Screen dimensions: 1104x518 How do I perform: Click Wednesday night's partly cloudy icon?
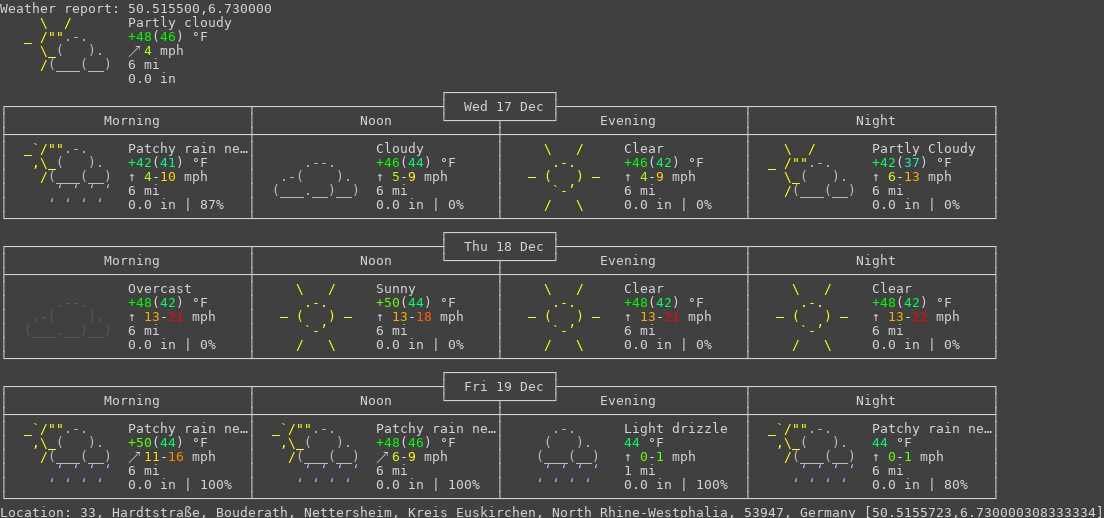point(812,172)
